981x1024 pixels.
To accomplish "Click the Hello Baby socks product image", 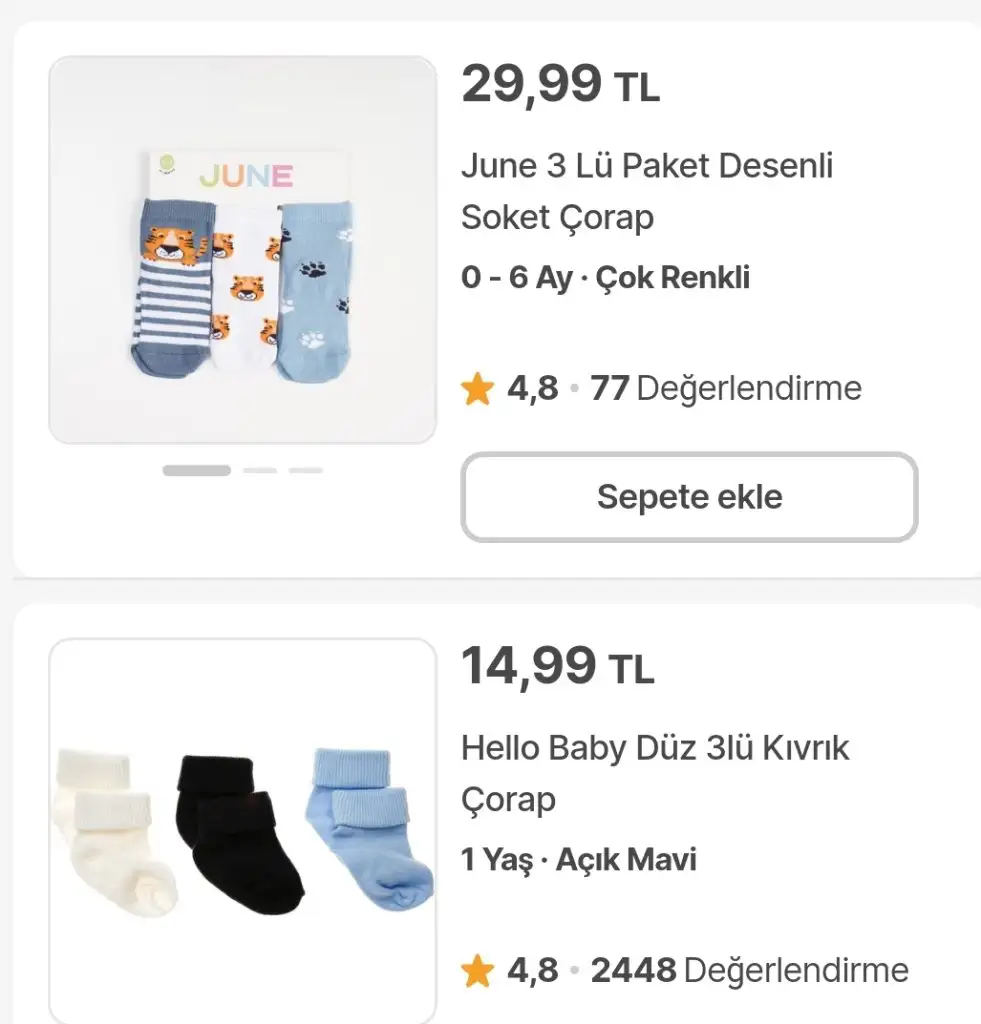I will (242, 831).
